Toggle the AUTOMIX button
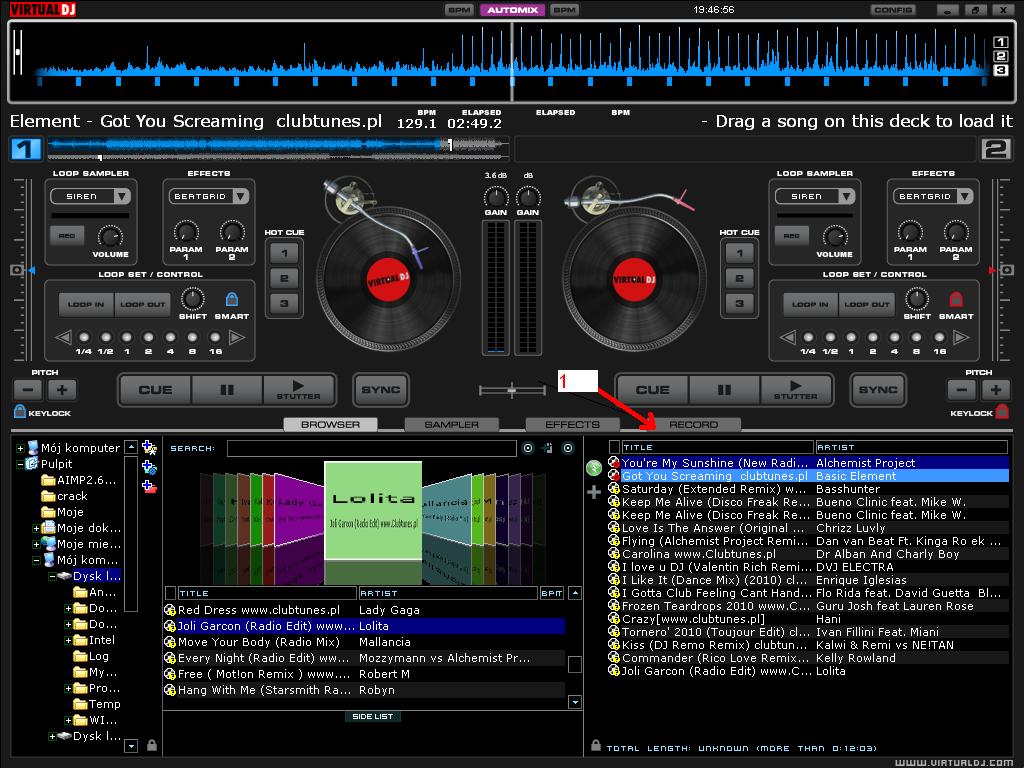 pos(513,10)
